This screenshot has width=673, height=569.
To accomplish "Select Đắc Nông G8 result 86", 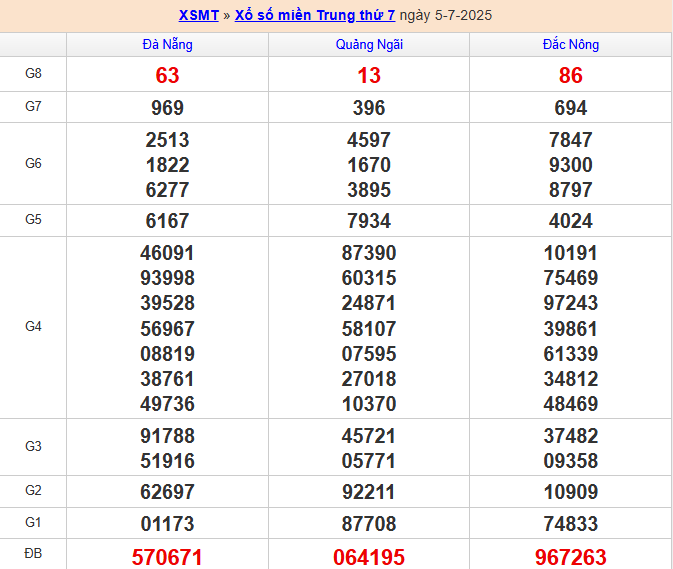I will 571,76.
